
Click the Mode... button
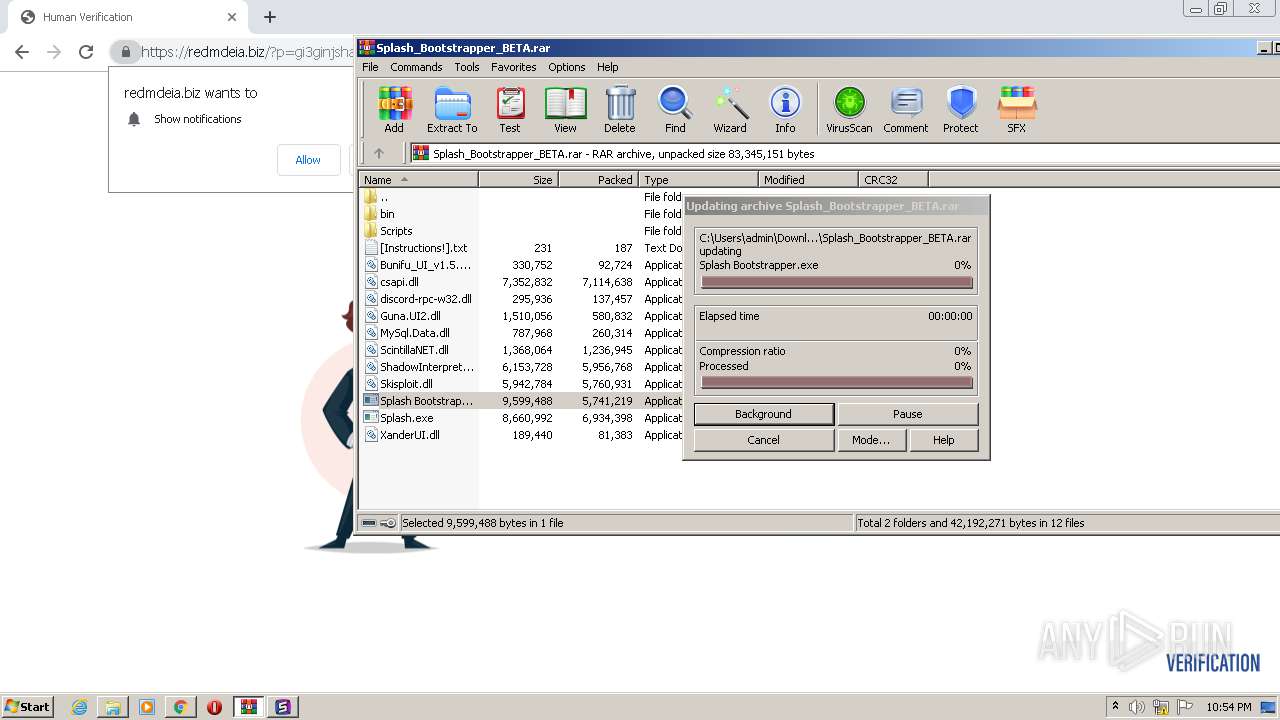871,440
